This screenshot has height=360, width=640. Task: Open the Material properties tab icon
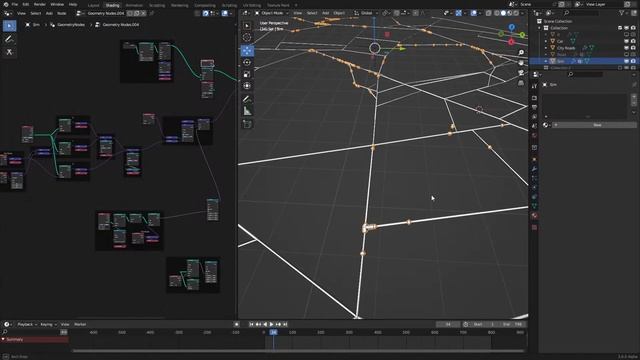click(534, 216)
